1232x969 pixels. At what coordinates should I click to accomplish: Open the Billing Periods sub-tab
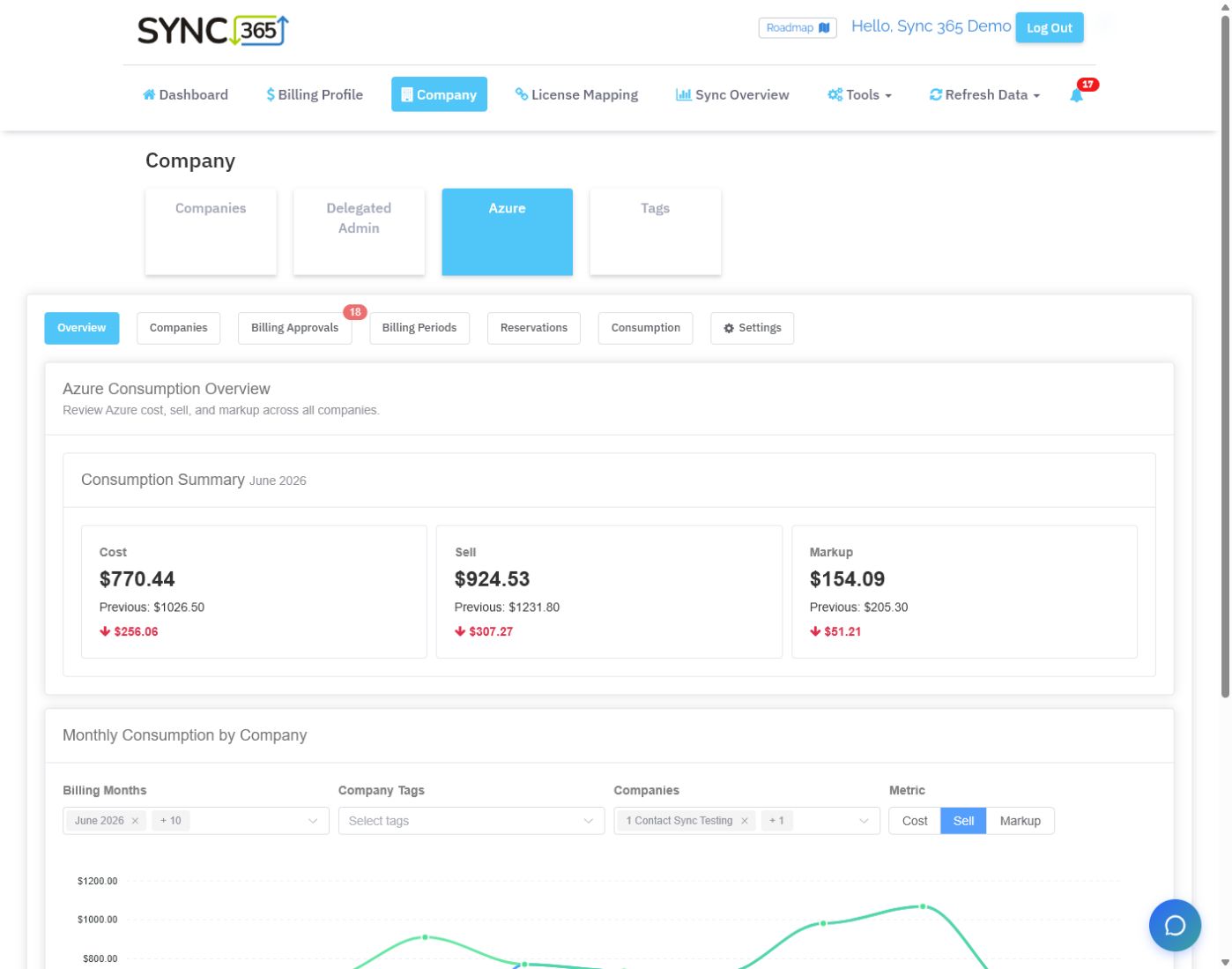pos(419,328)
